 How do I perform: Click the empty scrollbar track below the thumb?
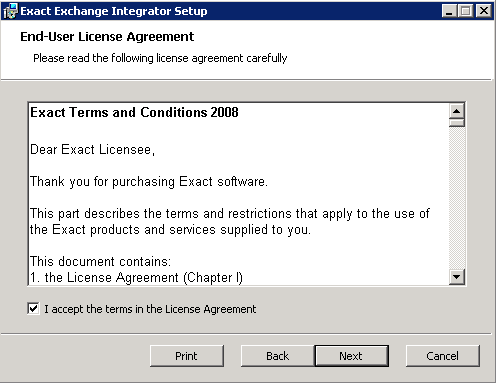pos(457,198)
